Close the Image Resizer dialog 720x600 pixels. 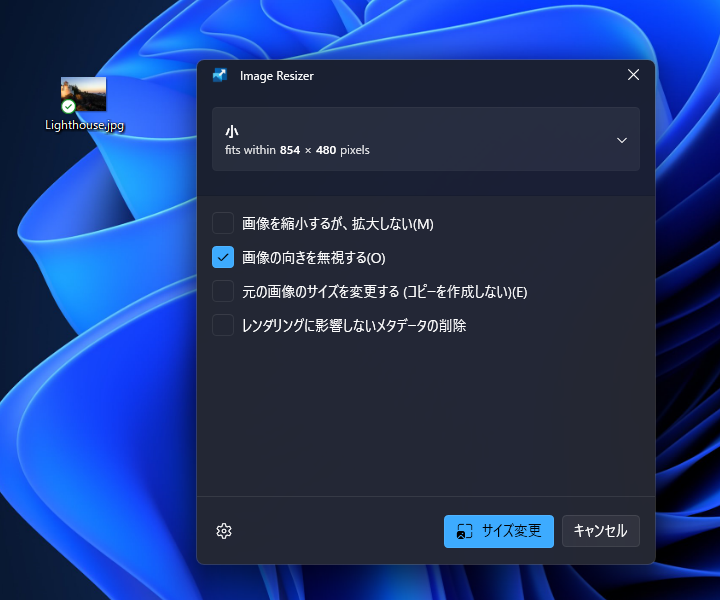[633, 75]
